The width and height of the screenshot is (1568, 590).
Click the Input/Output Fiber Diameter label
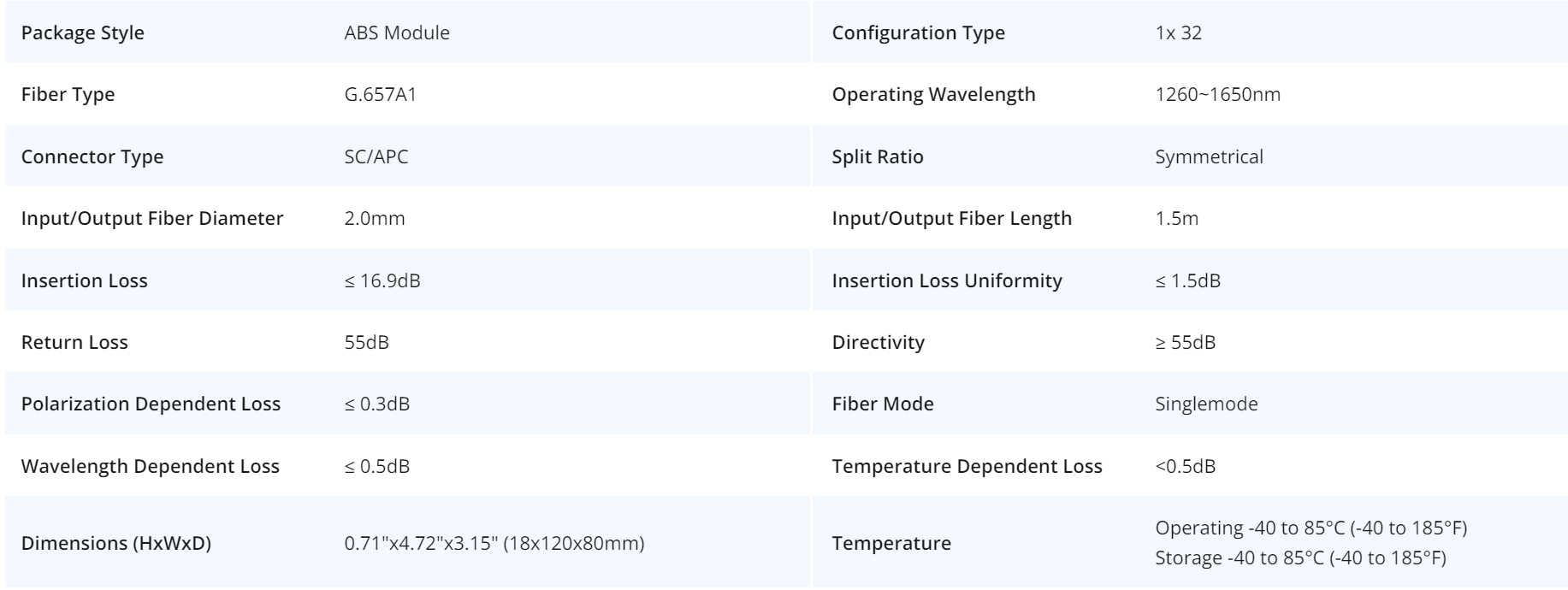point(152,218)
